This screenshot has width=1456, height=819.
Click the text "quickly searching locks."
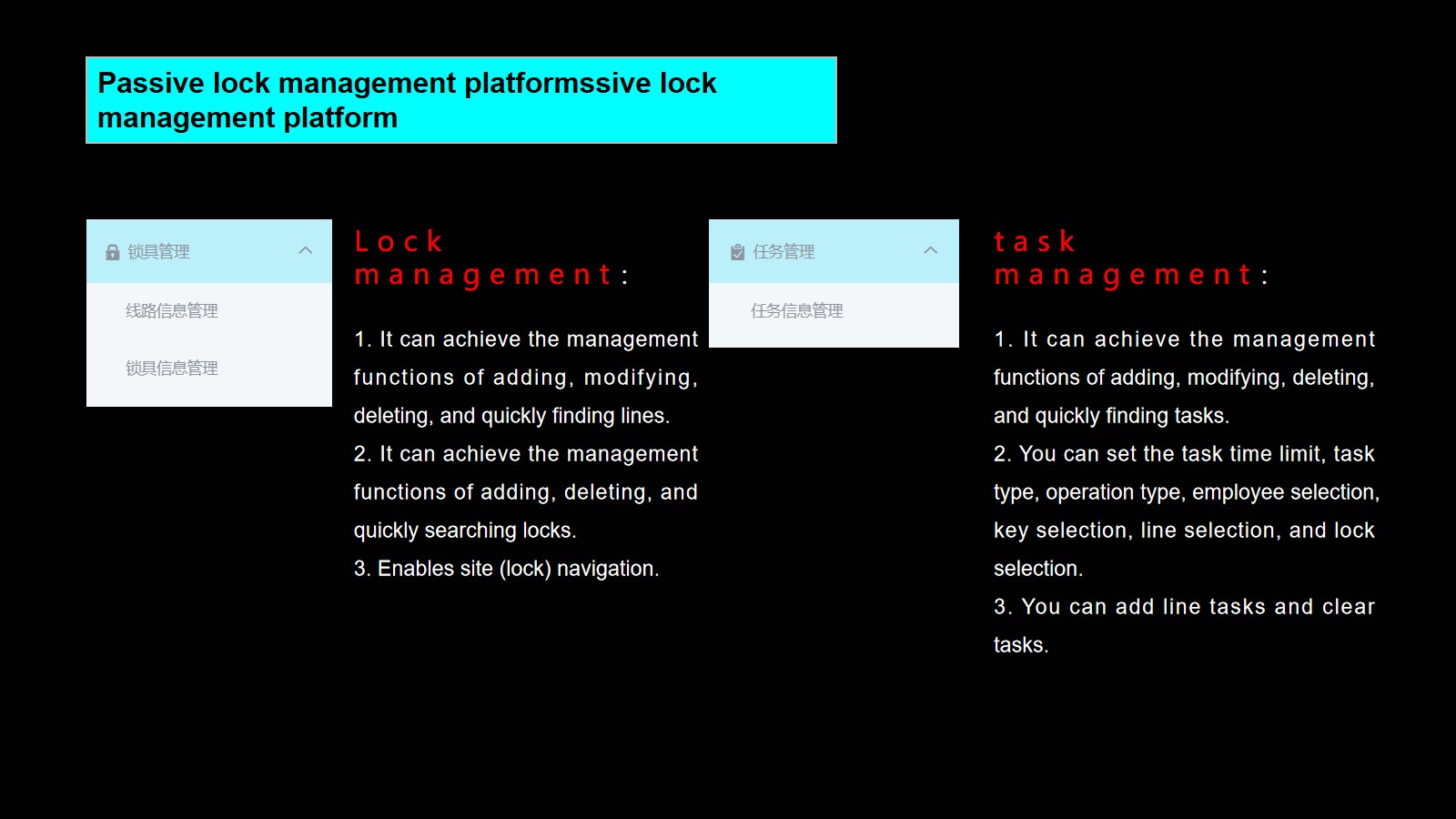click(465, 531)
